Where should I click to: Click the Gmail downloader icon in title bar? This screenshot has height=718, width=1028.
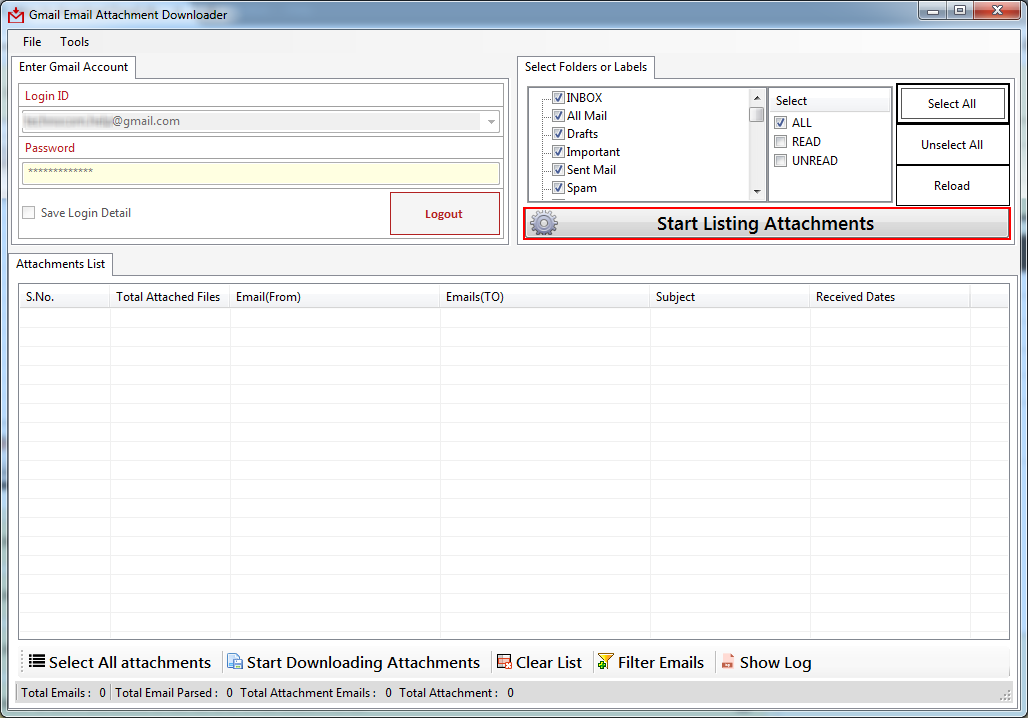pyautogui.click(x=16, y=14)
